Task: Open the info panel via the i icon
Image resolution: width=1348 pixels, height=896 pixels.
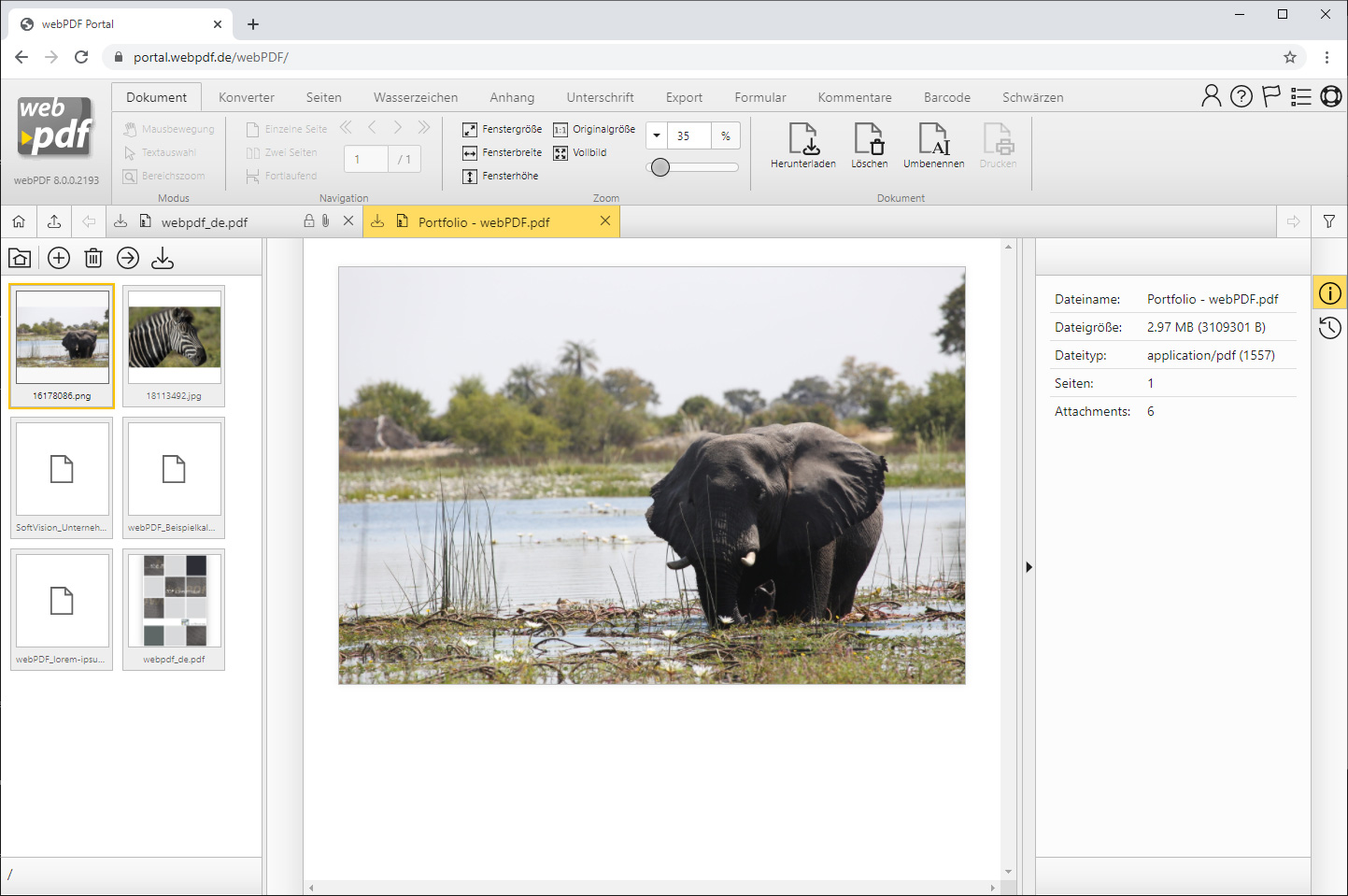Action: [1329, 292]
